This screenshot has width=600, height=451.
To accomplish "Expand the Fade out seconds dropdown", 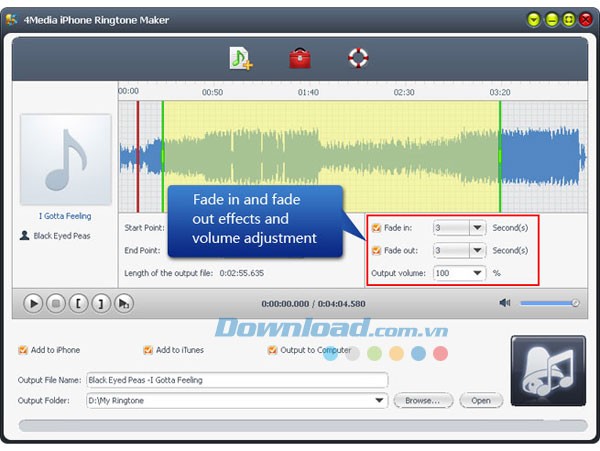I will point(477,251).
